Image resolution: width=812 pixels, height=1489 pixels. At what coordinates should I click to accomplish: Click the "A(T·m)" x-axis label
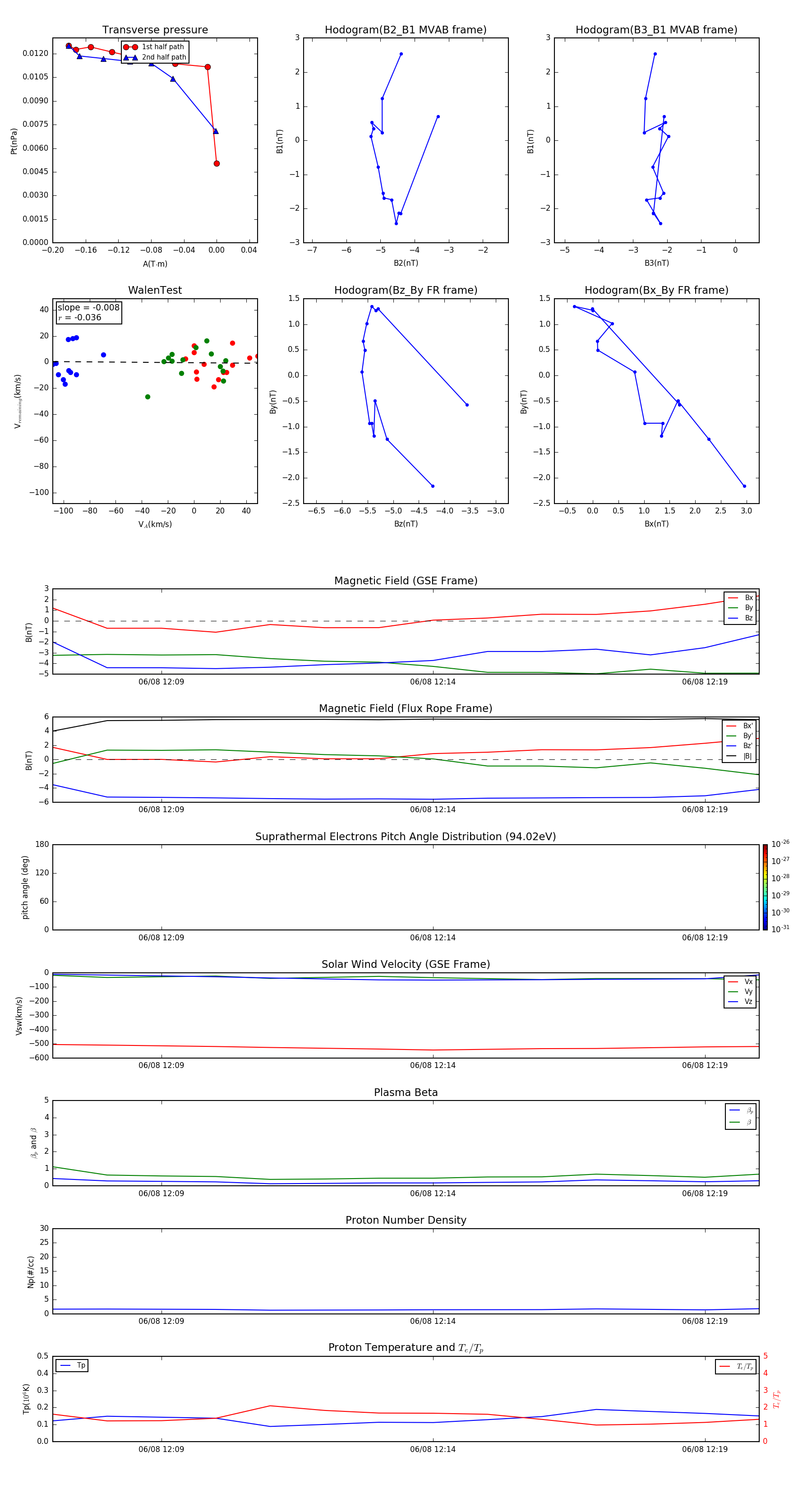tap(155, 264)
